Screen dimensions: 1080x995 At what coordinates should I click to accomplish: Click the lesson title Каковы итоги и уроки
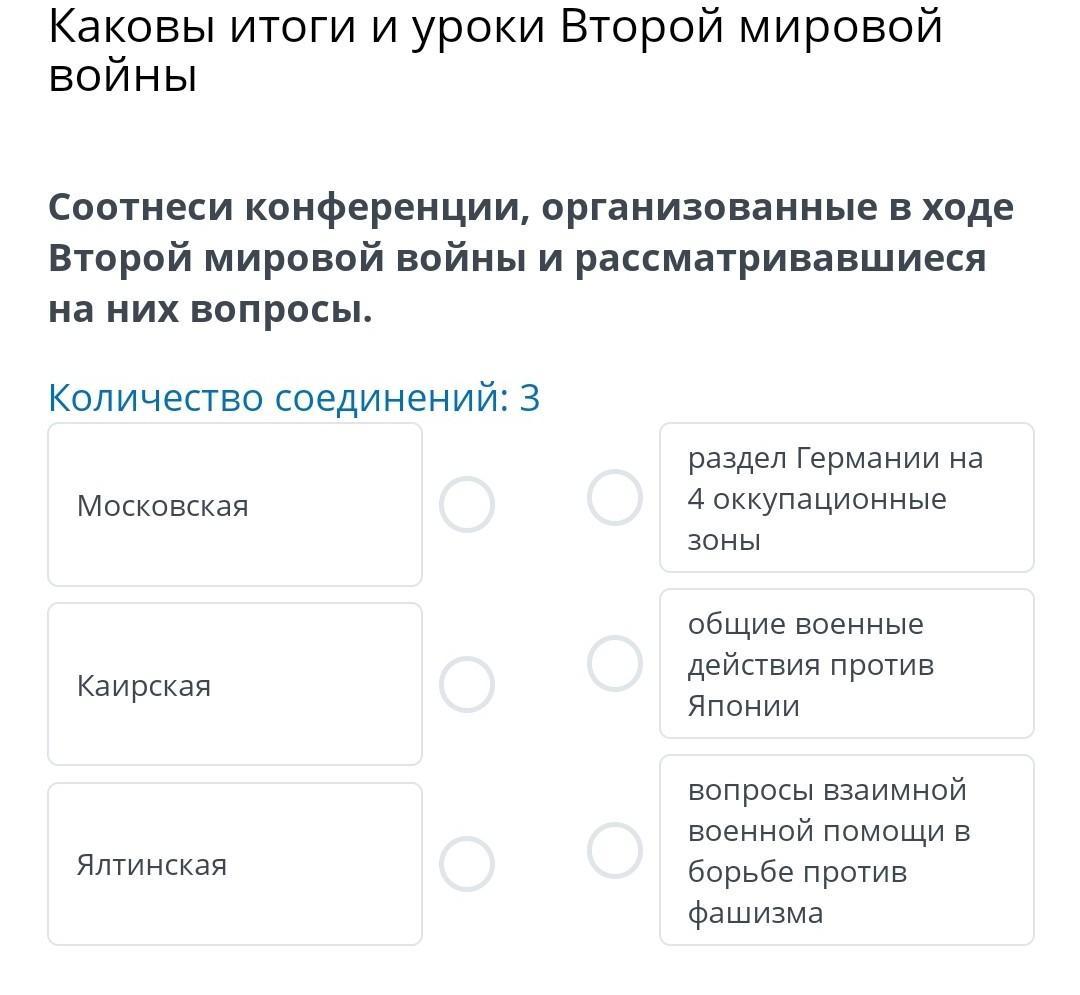495,51
